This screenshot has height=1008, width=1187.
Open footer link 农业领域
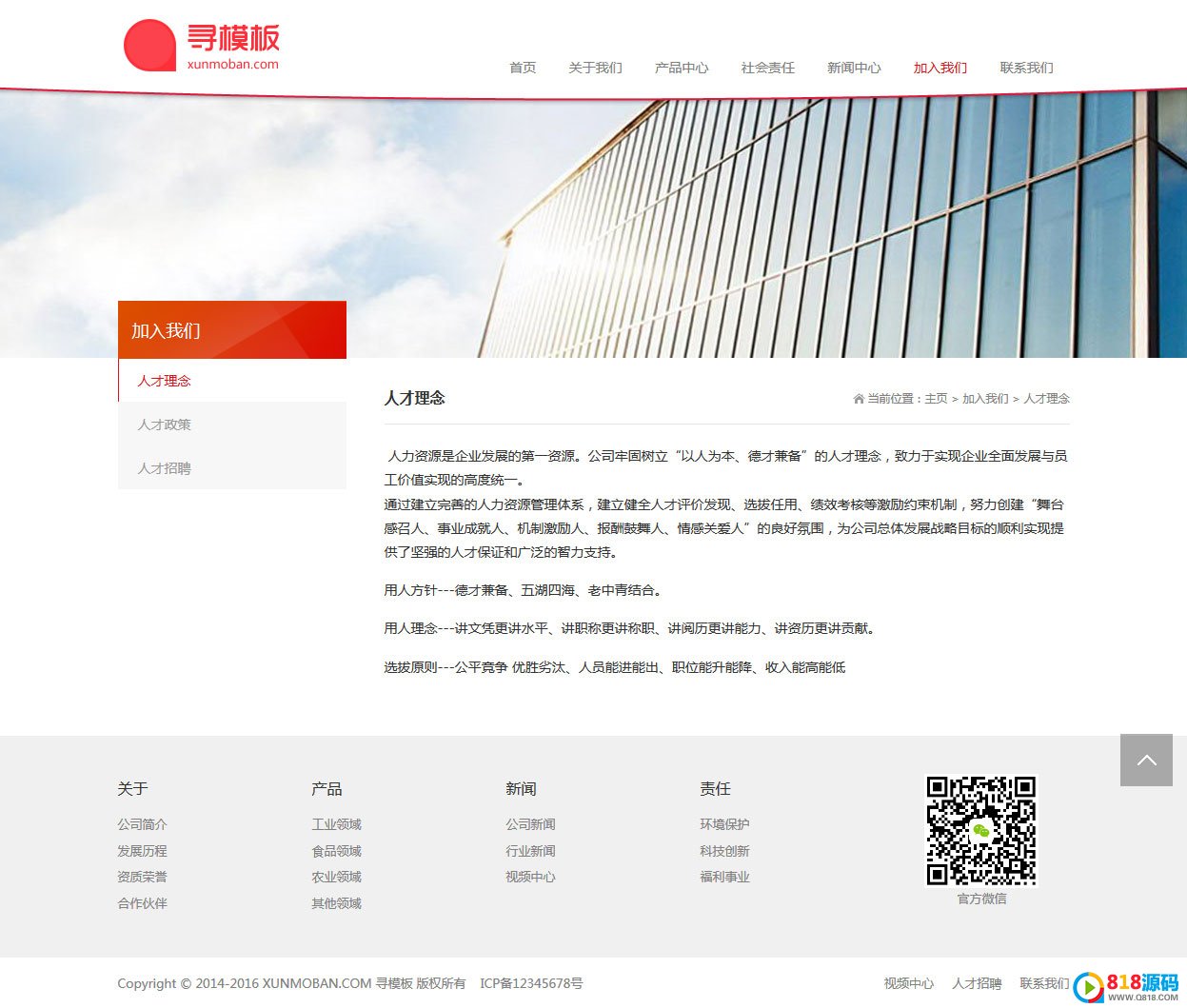click(336, 877)
